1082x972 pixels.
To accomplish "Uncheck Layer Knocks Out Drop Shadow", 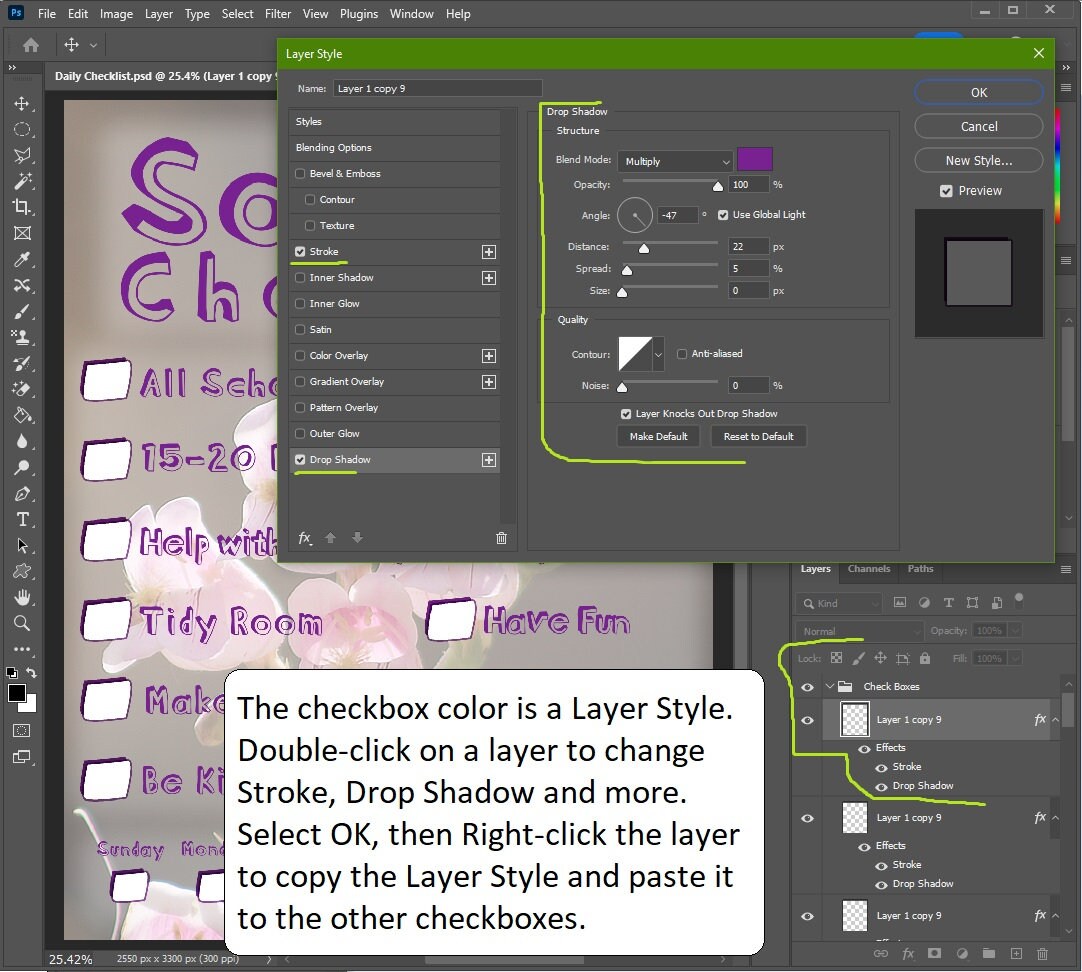I will tap(626, 413).
